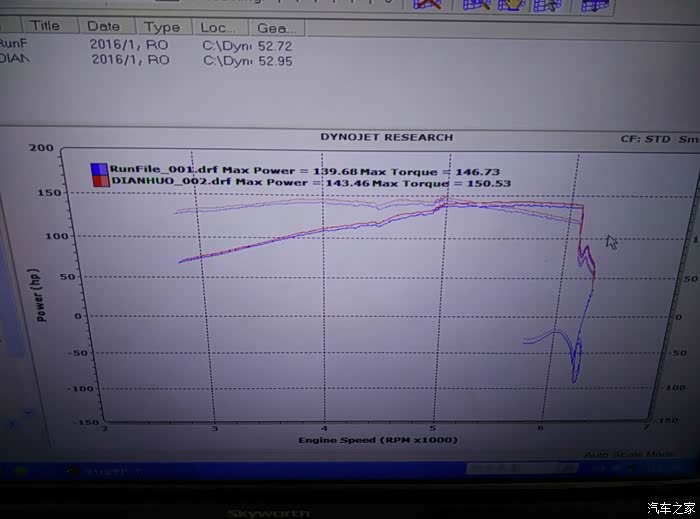
Task: Sort run list by Type column
Action: coord(163,27)
